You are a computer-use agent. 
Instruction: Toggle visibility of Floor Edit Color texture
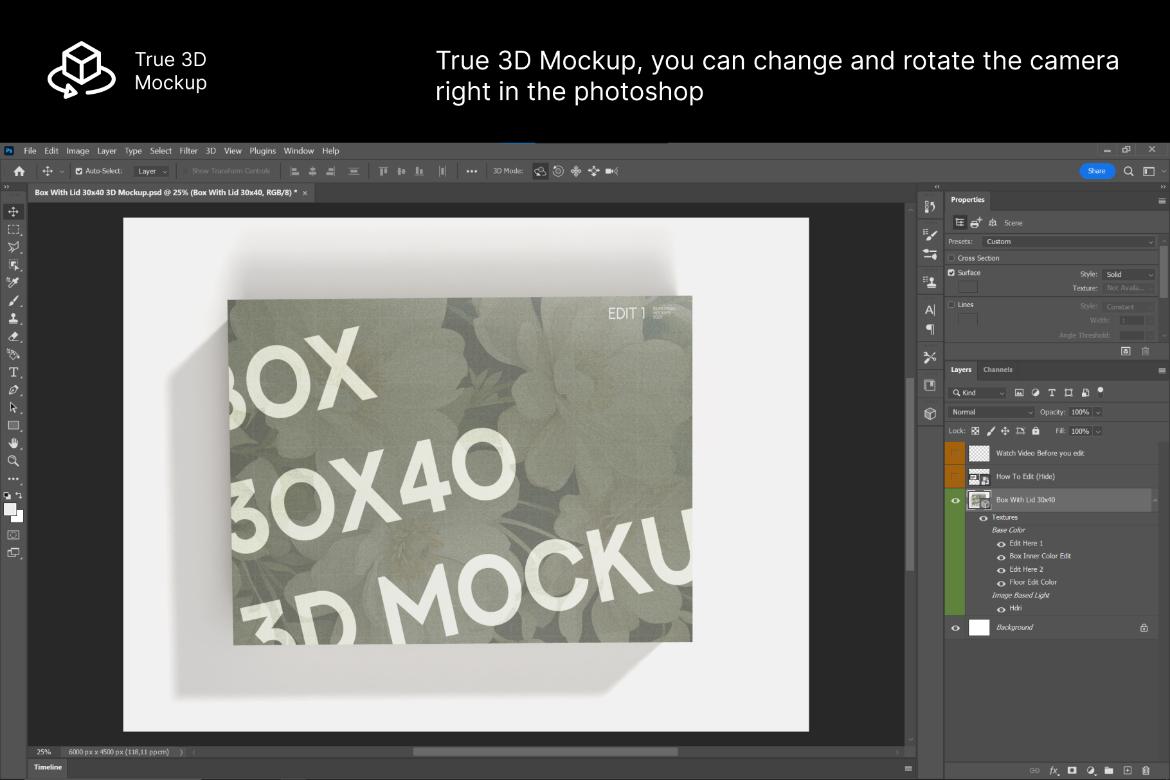(x=1001, y=583)
